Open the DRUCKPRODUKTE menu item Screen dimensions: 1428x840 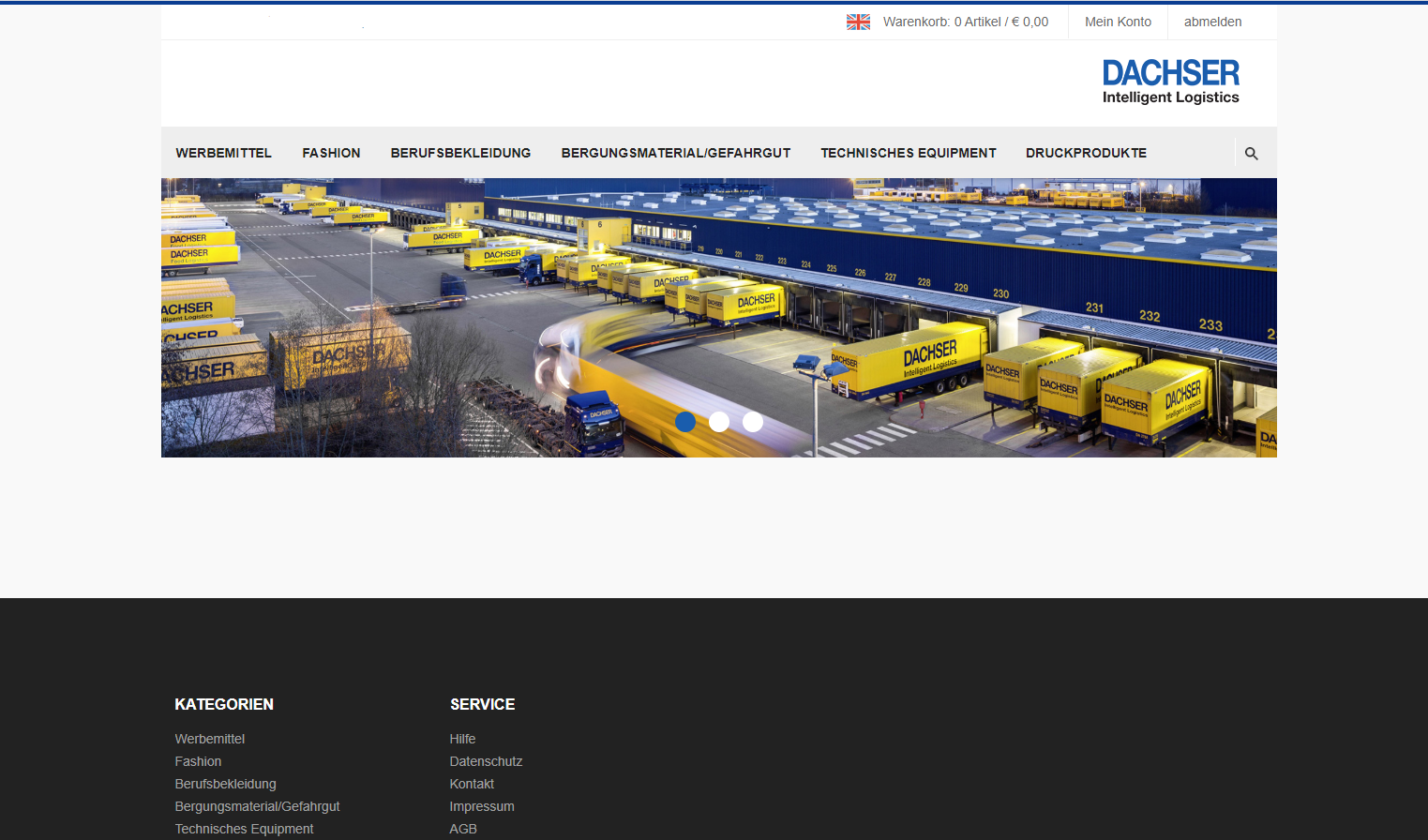pyautogui.click(x=1086, y=153)
